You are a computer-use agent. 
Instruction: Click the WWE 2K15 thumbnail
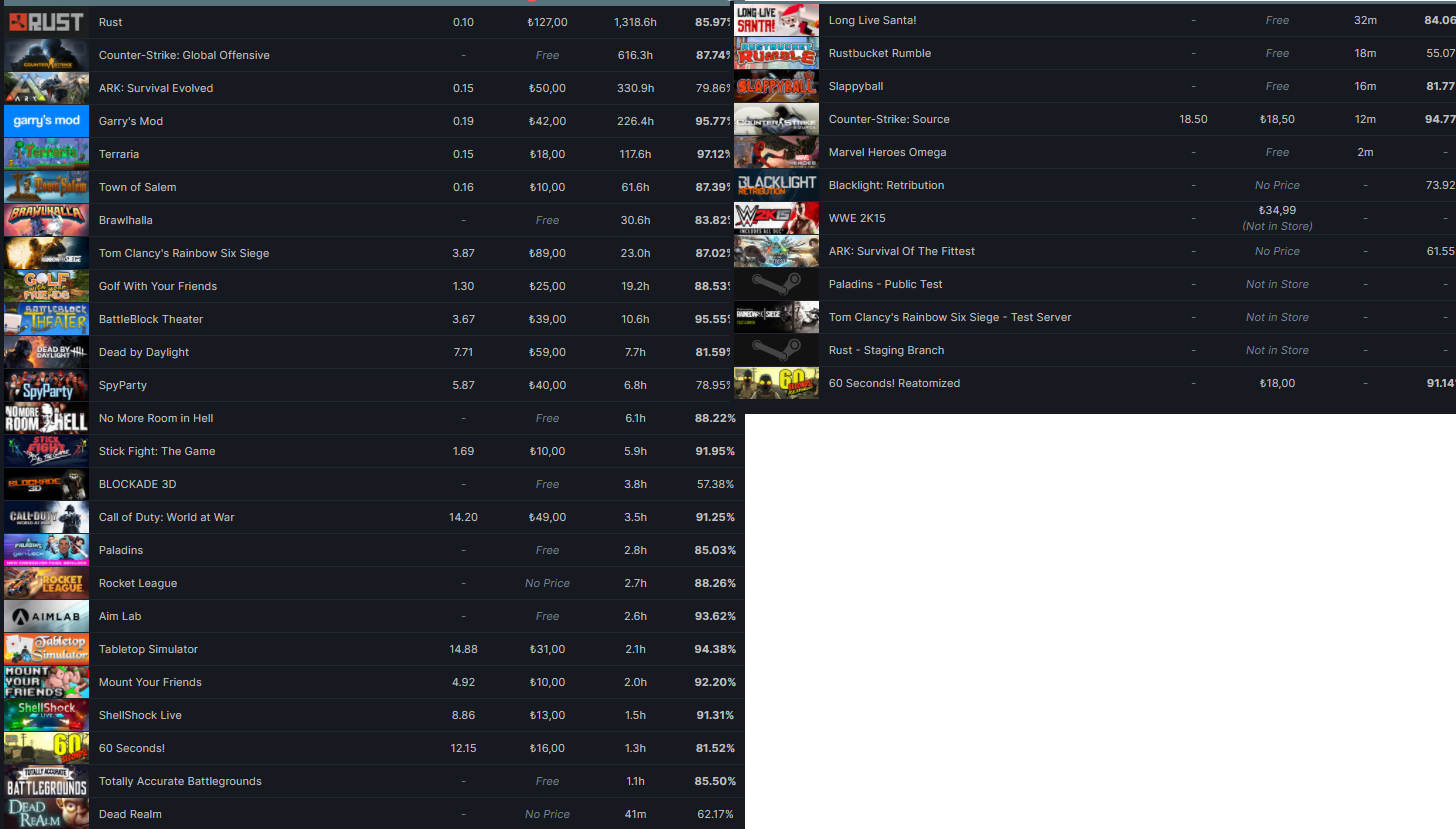click(776, 218)
